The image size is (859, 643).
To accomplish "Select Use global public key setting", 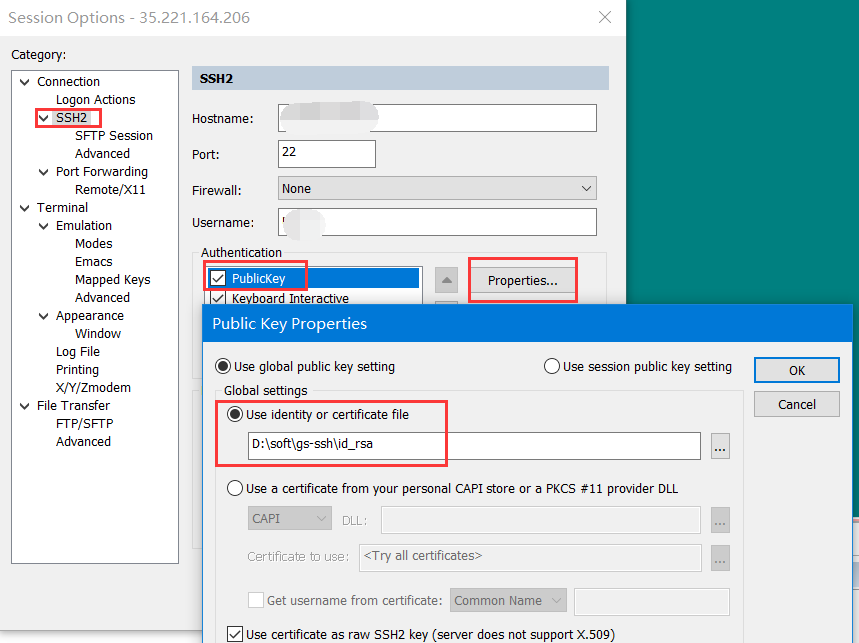I will click(x=225, y=366).
